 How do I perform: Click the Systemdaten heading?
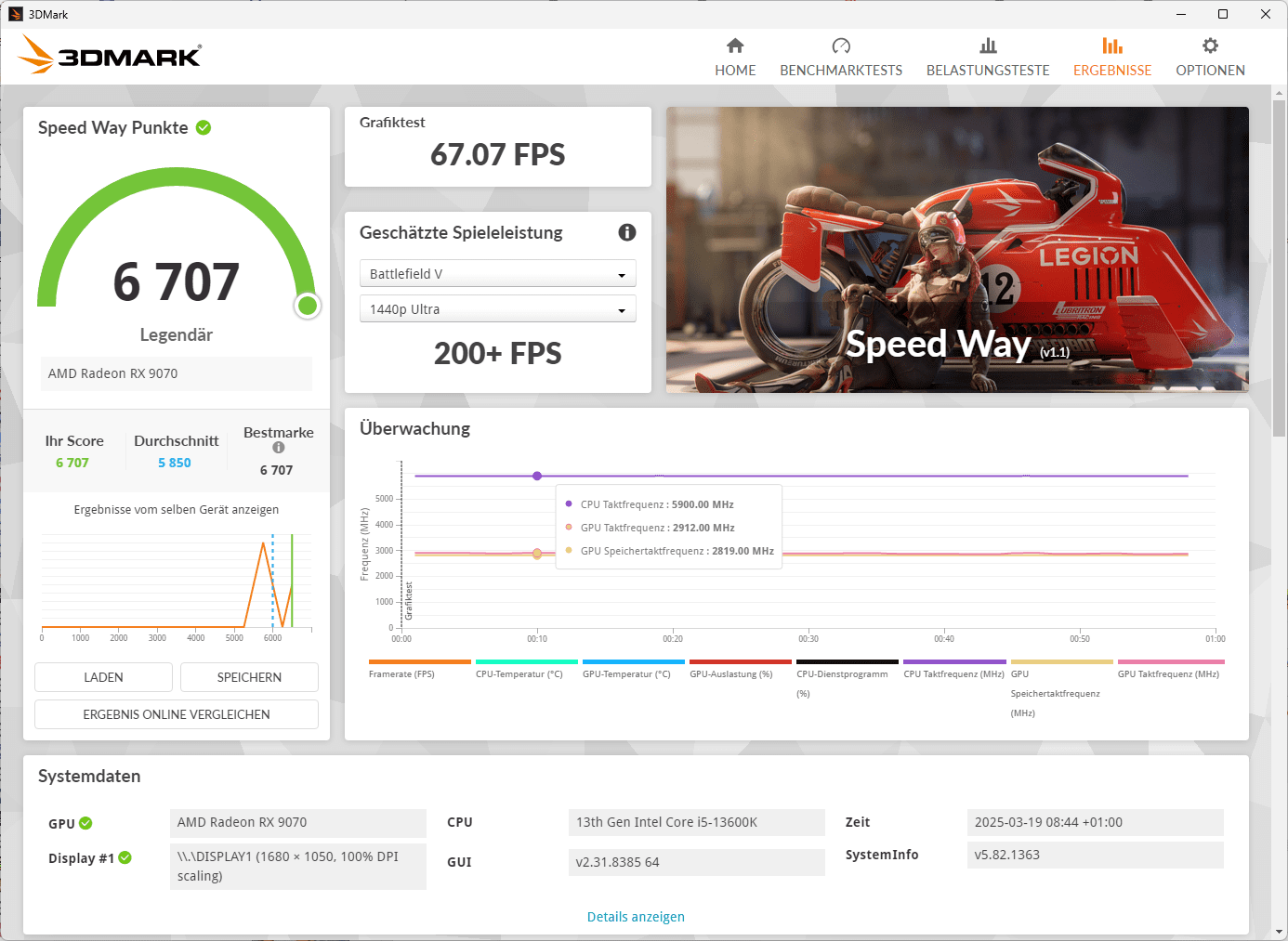click(x=89, y=777)
